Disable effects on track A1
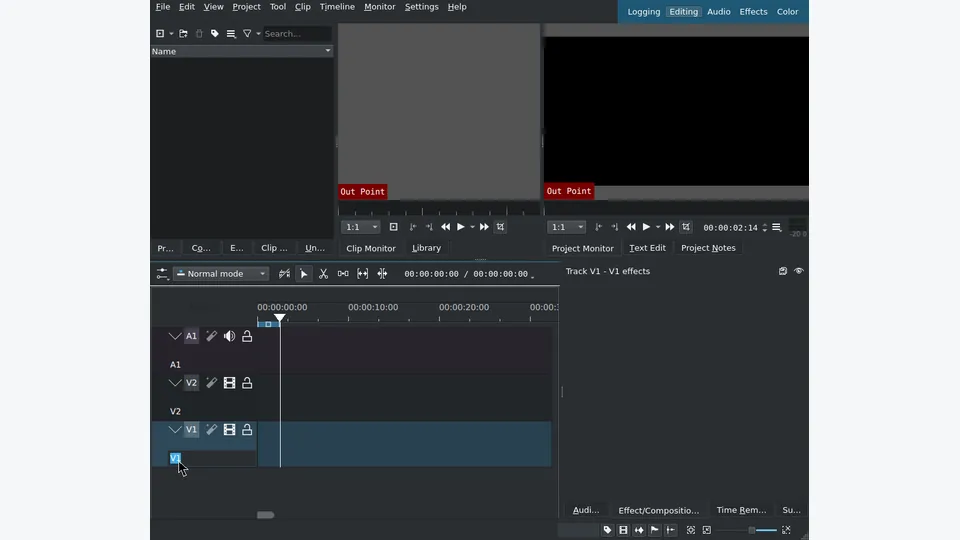Screen dimensions: 960x540 [x=211, y=336]
